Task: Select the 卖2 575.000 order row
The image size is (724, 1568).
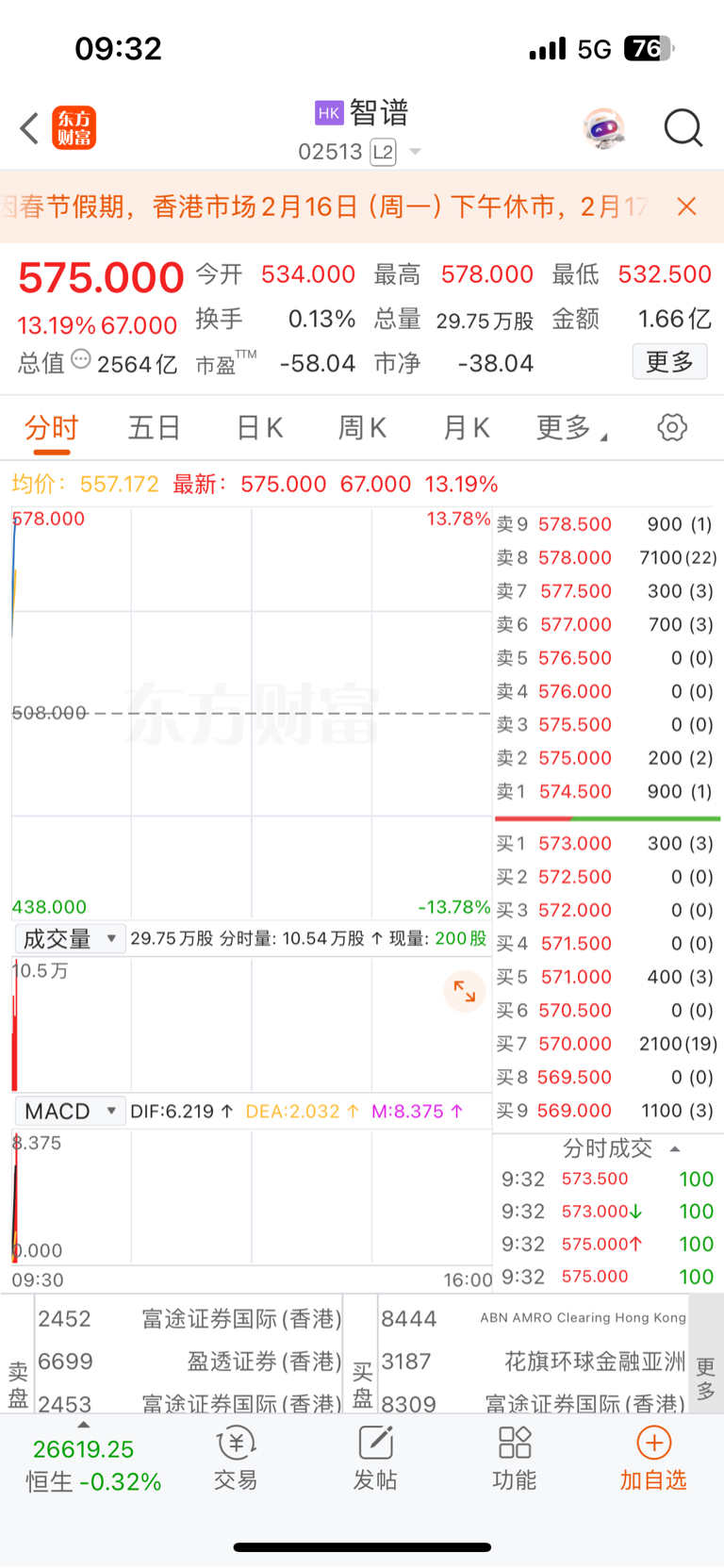Action: pyautogui.click(x=606, y=758)
